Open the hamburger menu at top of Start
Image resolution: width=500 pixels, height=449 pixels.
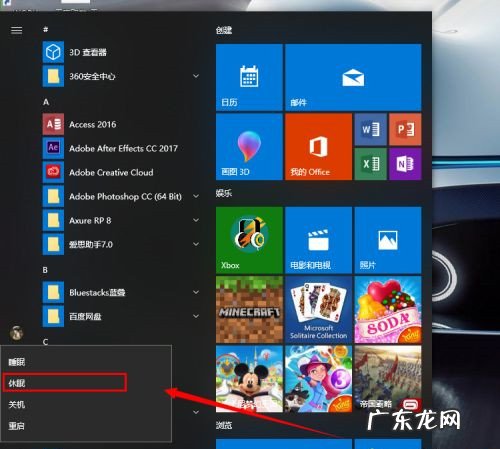(x=17, y=30)
